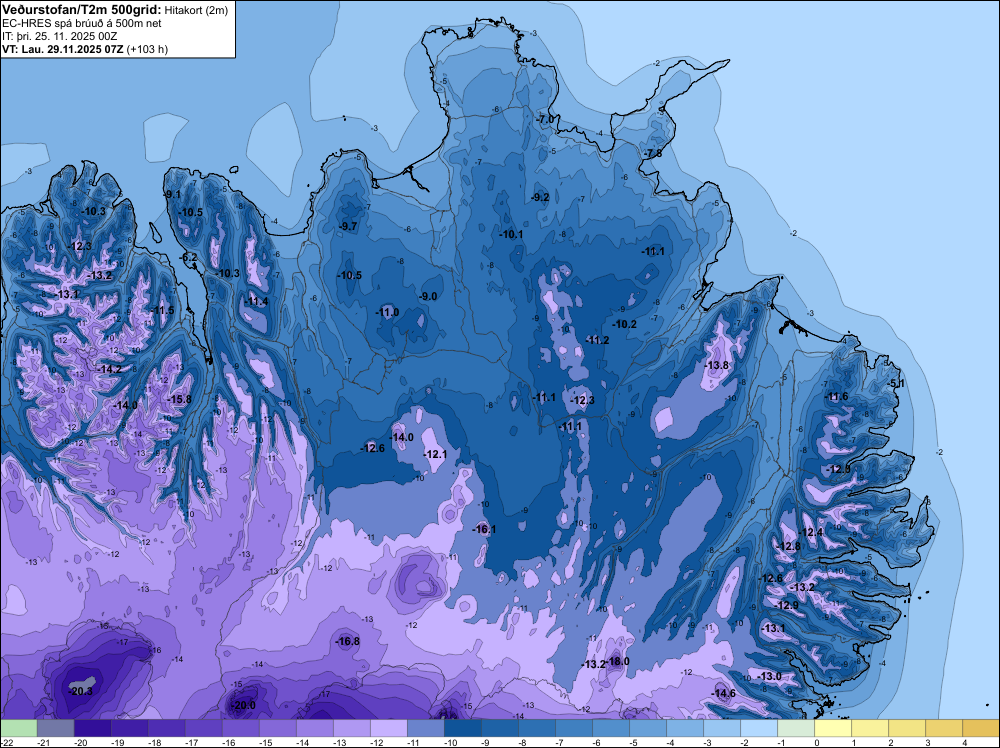Select the darkest purple legend swatch labeled -20
The width and height of the screenshot is (1000, 748).
tap(92, 728)
